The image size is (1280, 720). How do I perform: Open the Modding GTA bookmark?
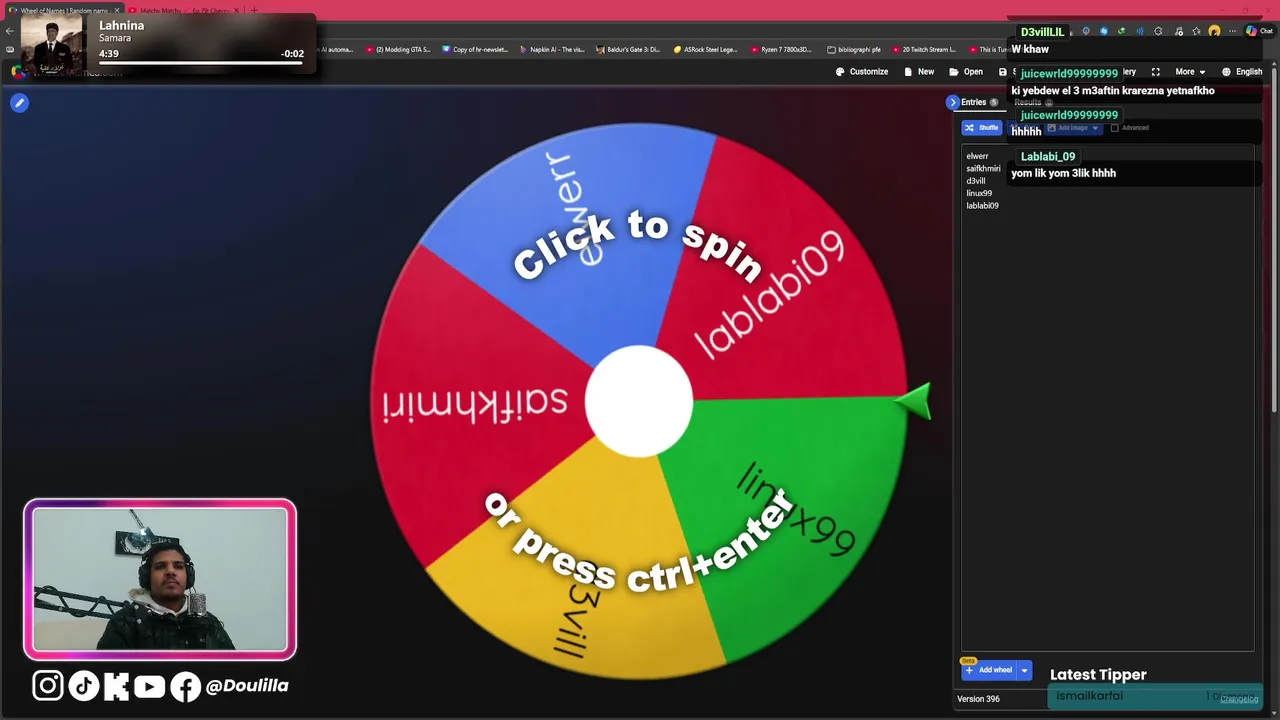[x=398, y=49]
